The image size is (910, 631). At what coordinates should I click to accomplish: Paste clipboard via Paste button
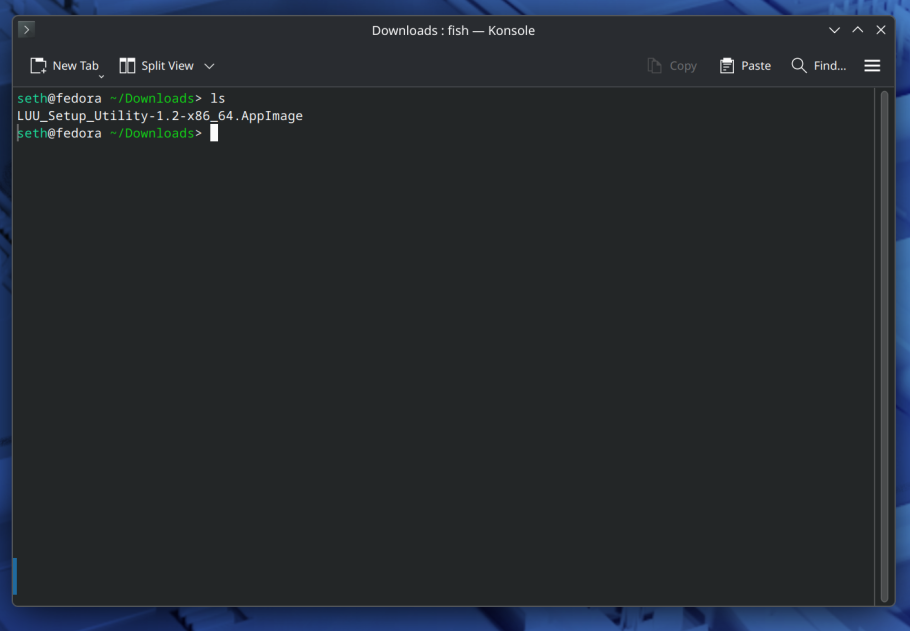[745, 66]
